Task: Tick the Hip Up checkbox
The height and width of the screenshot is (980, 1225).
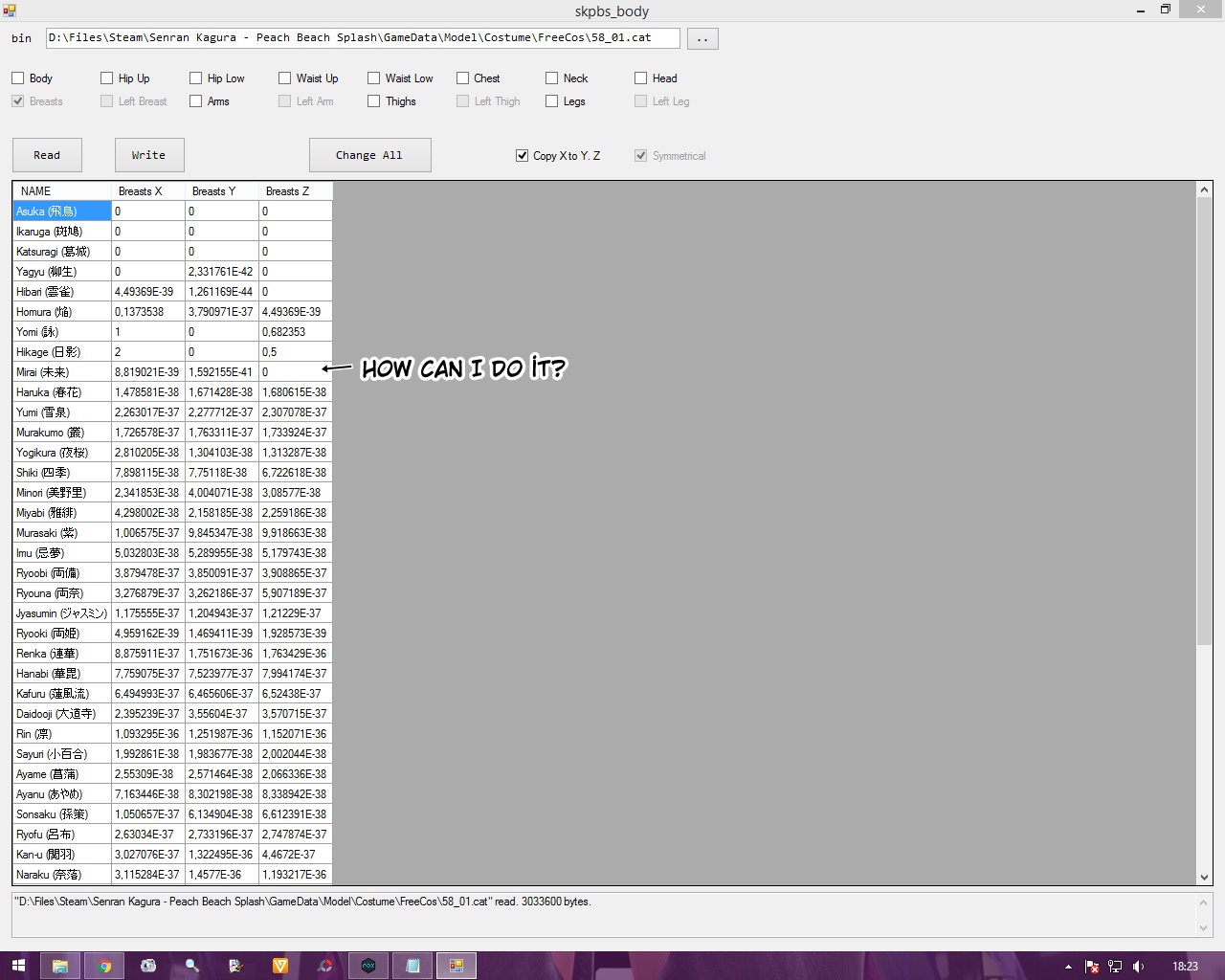Action: pyautogui.click(x=107, y=78)
